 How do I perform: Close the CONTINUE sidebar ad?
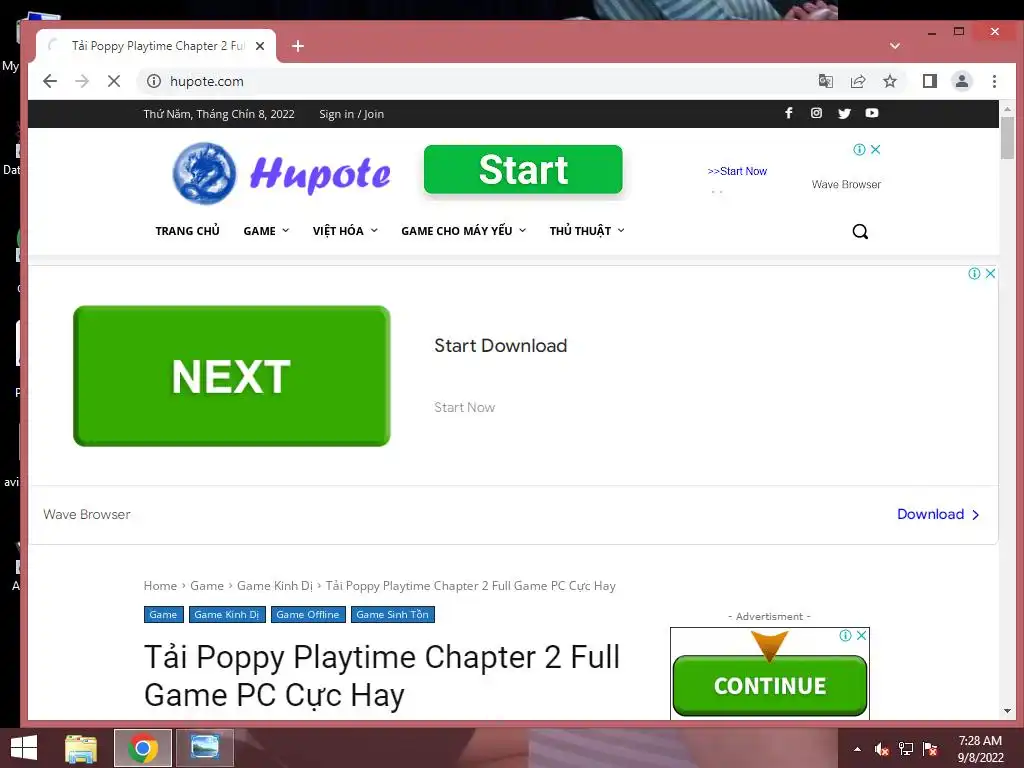click(x=861, y=635)
